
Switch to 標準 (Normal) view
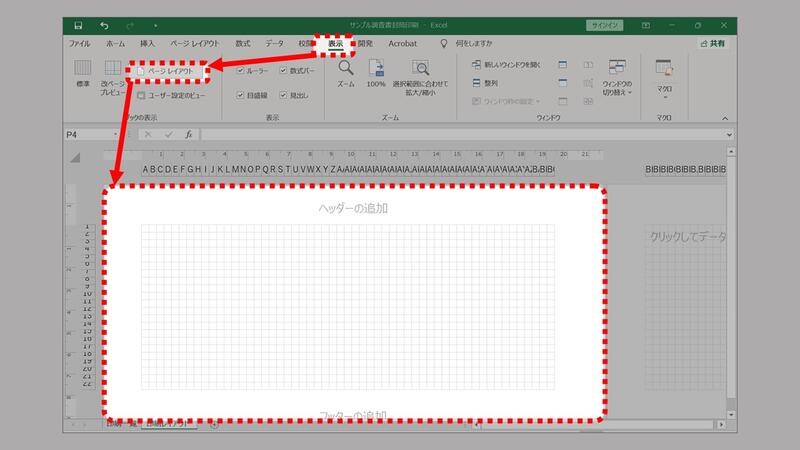pos(83,73)
